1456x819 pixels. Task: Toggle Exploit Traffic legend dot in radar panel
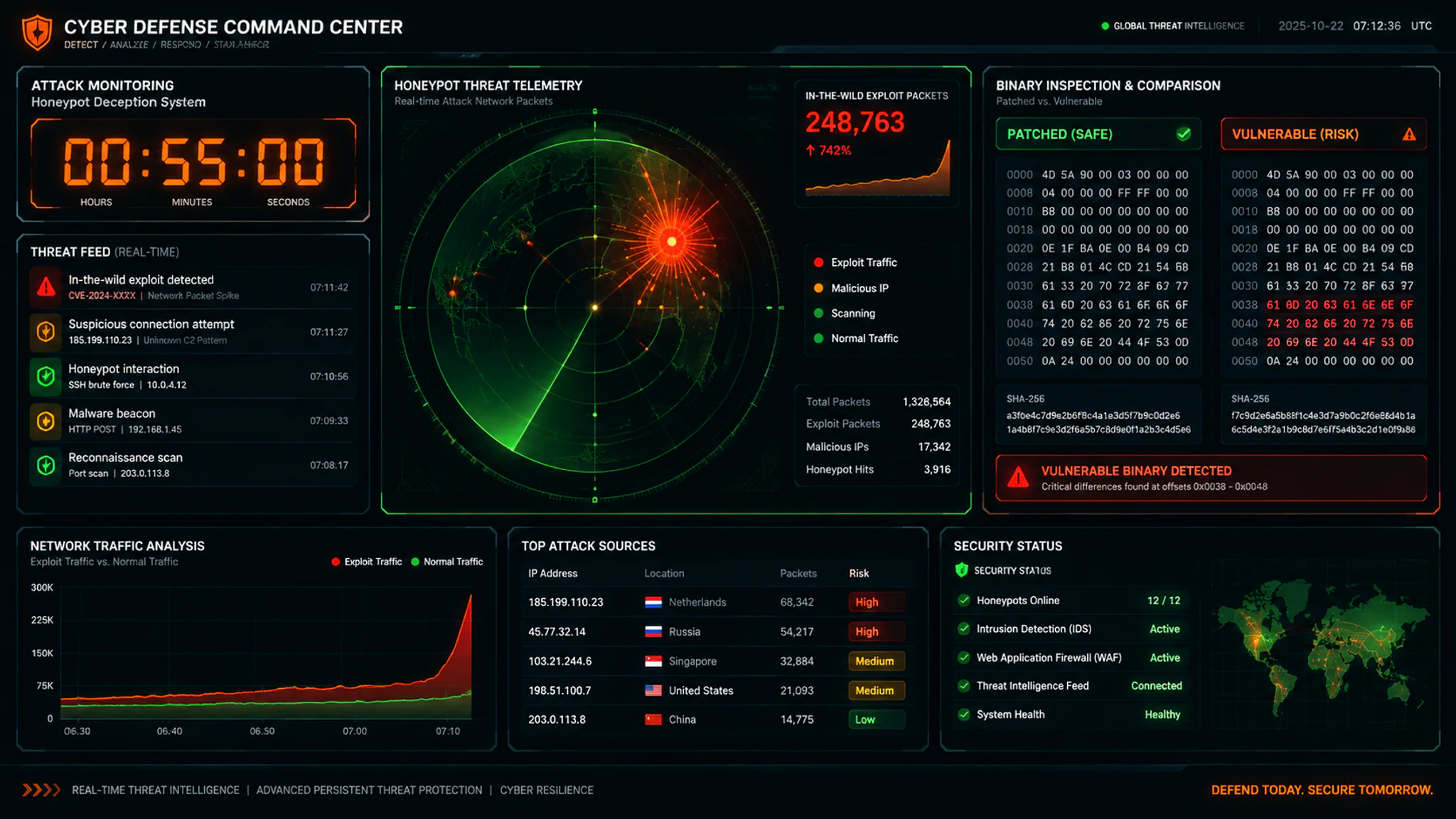(x=818, y=262)
